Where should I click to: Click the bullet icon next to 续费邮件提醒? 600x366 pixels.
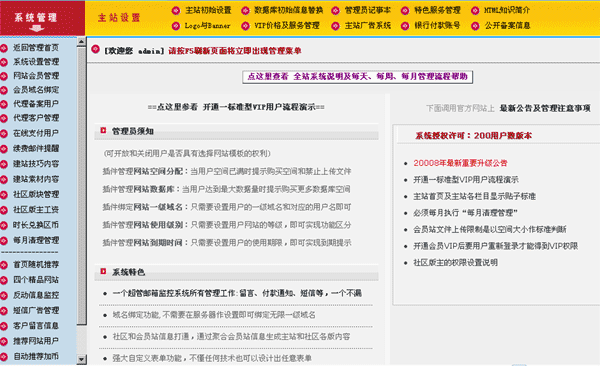4,149
